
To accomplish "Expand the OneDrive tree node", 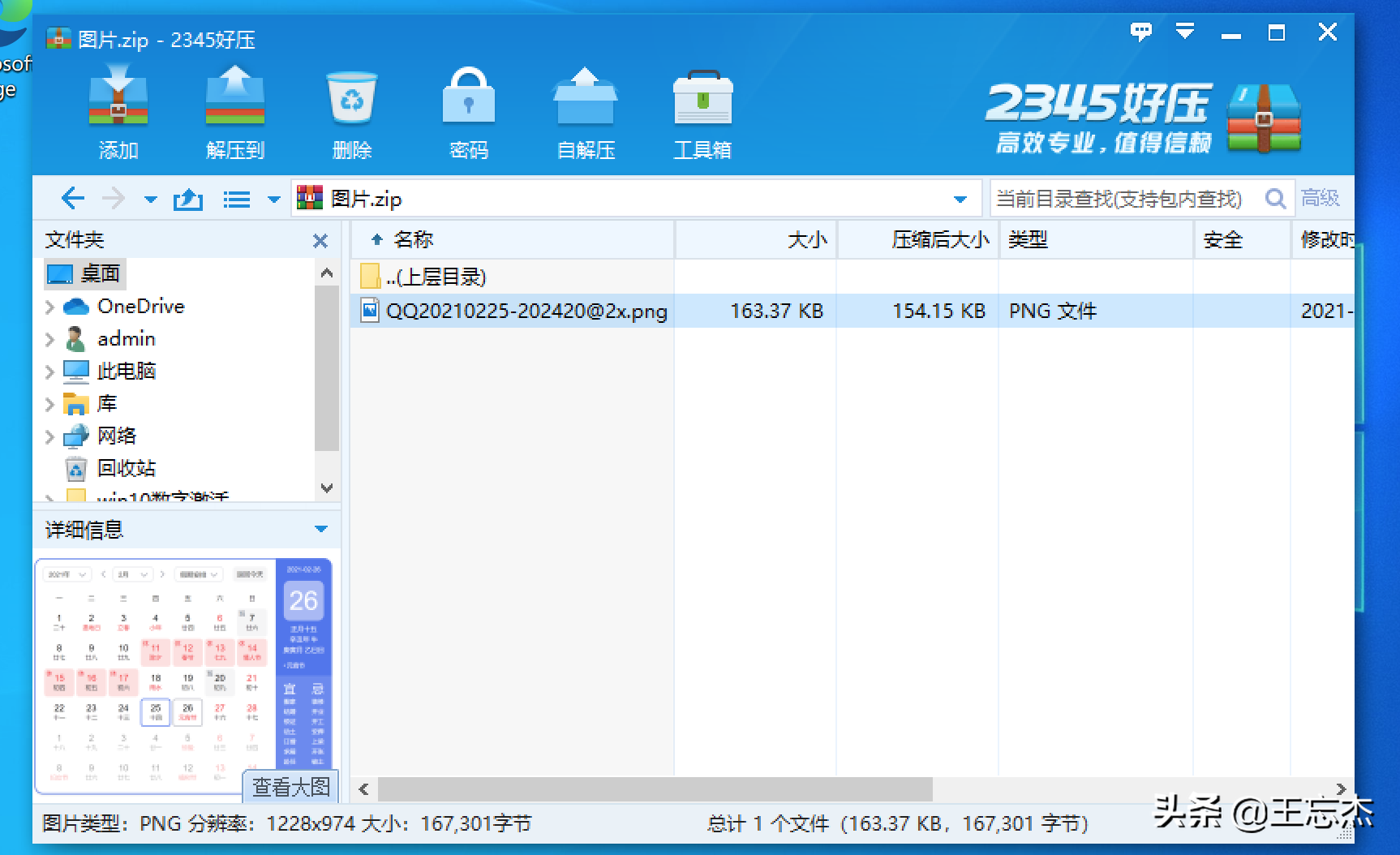I will coord(49,307).
